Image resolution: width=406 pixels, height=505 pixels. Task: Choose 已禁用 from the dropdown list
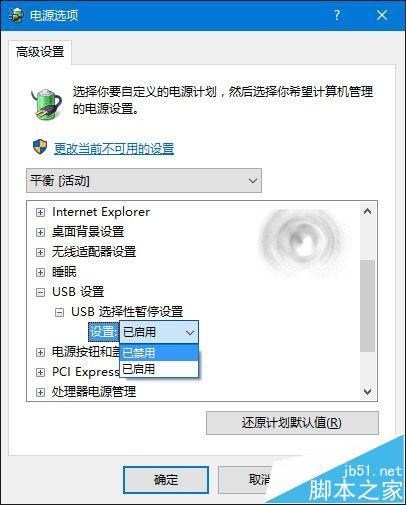click(x=159, y=353)
